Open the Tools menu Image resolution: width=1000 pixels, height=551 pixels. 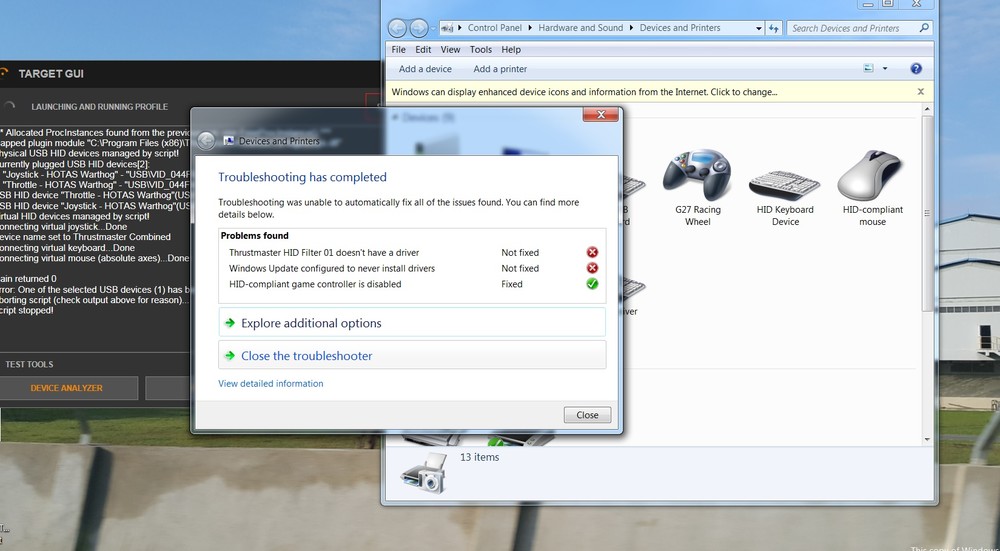coord(480,50)
